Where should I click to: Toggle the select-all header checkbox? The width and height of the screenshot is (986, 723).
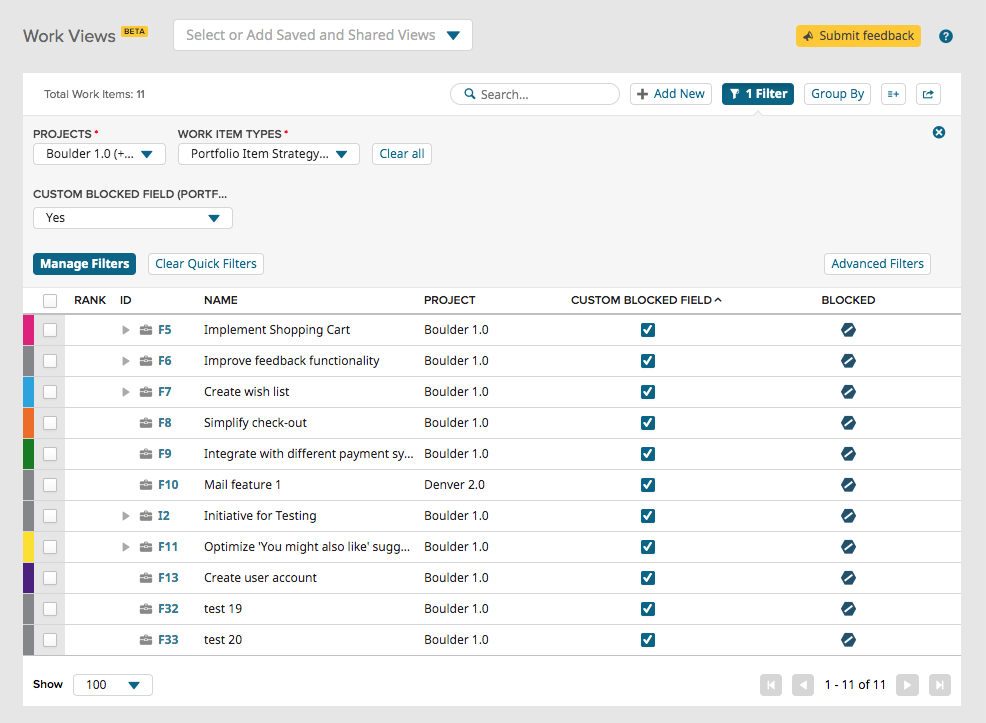[50, 301]
